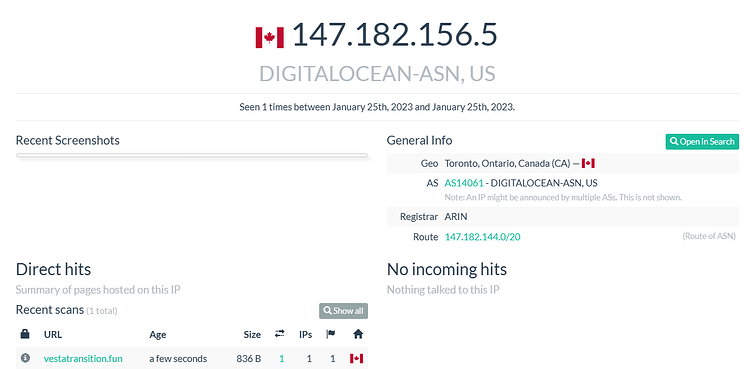The image size is (750, 369).
Task: Click the Canadian flag beside Geo location
Action: tap(588, 164)
